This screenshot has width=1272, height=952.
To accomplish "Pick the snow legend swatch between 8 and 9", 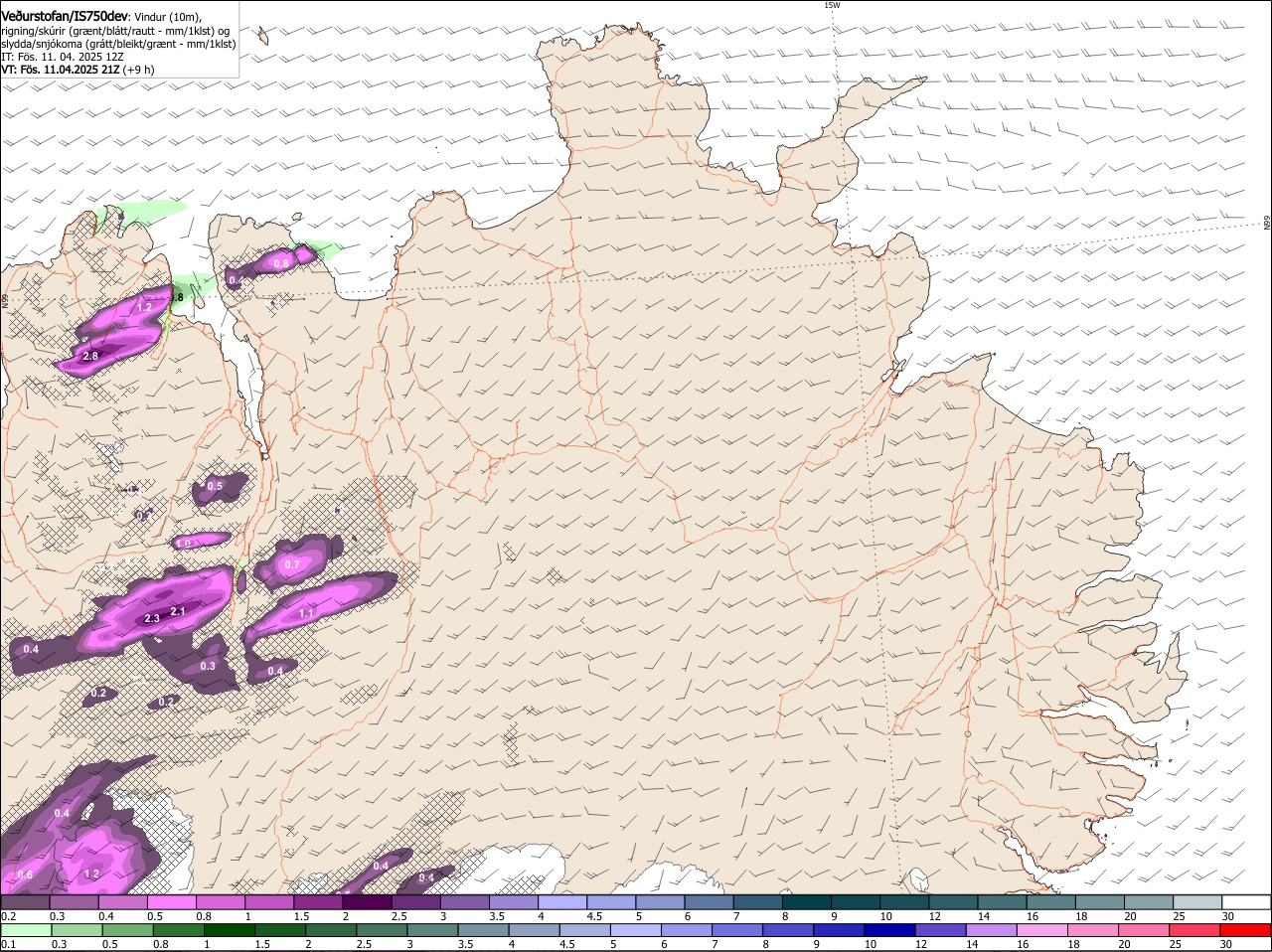I will 807,901.
